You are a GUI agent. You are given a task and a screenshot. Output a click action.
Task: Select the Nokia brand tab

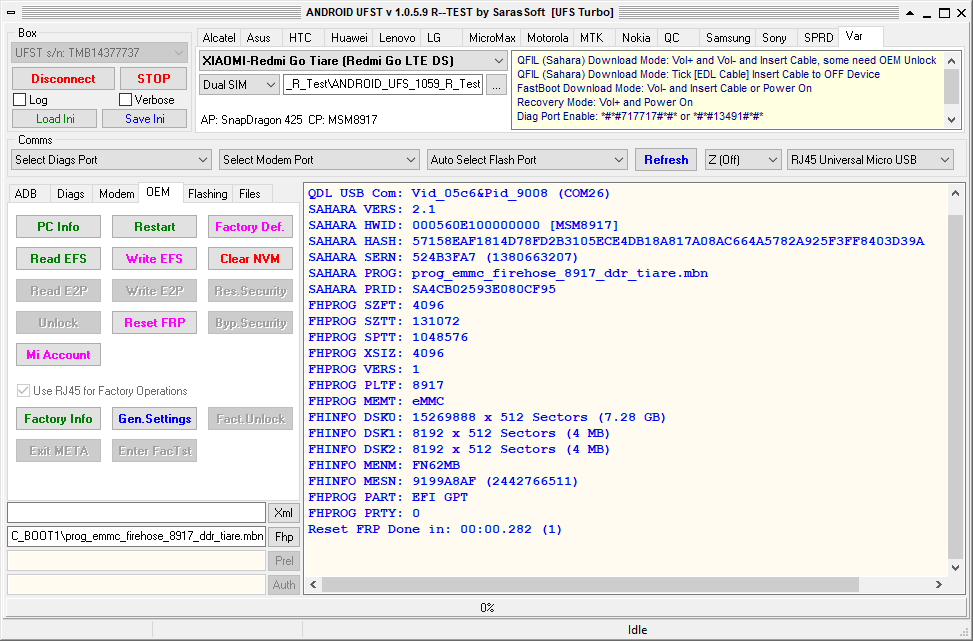click(x=636, y=38)
